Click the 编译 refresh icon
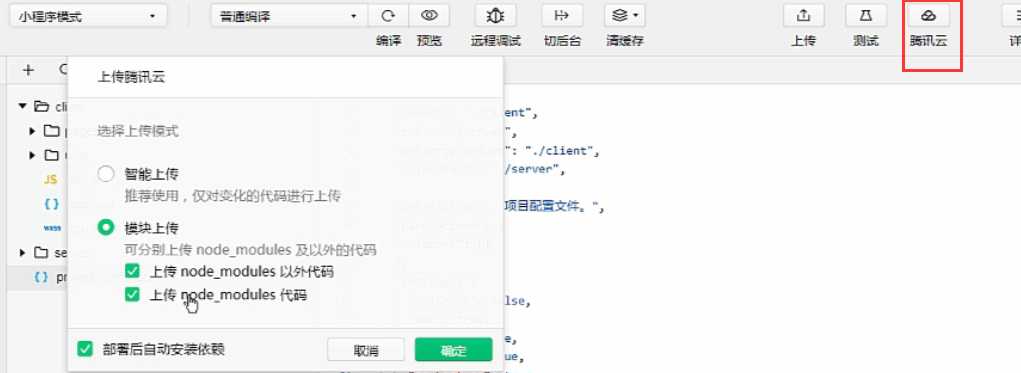Image resolution: width=1021 pixels, height=373 pixels. [388, 16]
